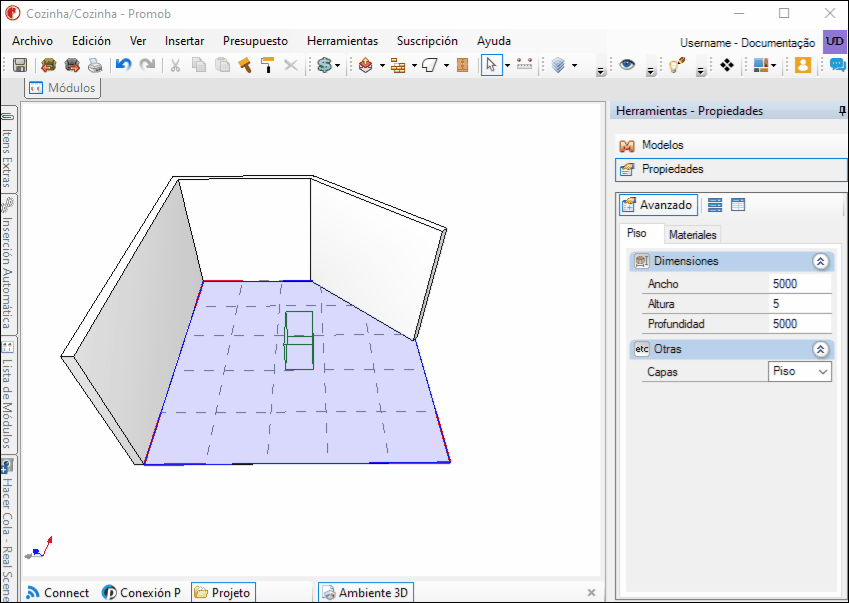This screenshot has width=849, height=603.
Task: Redo the last undone action
Action: (x=147, y=65)
